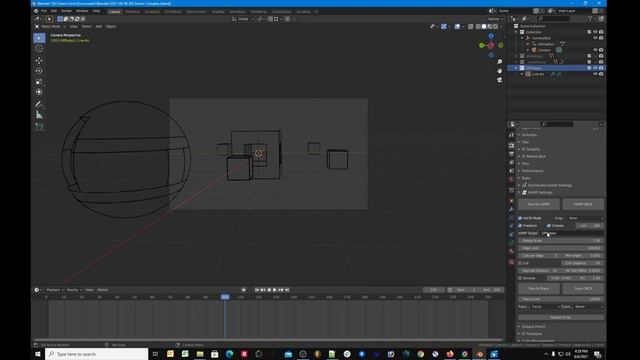Click the Turn On Trace button
The width and height of the screenshot is (640, 360).
[539, 289]
